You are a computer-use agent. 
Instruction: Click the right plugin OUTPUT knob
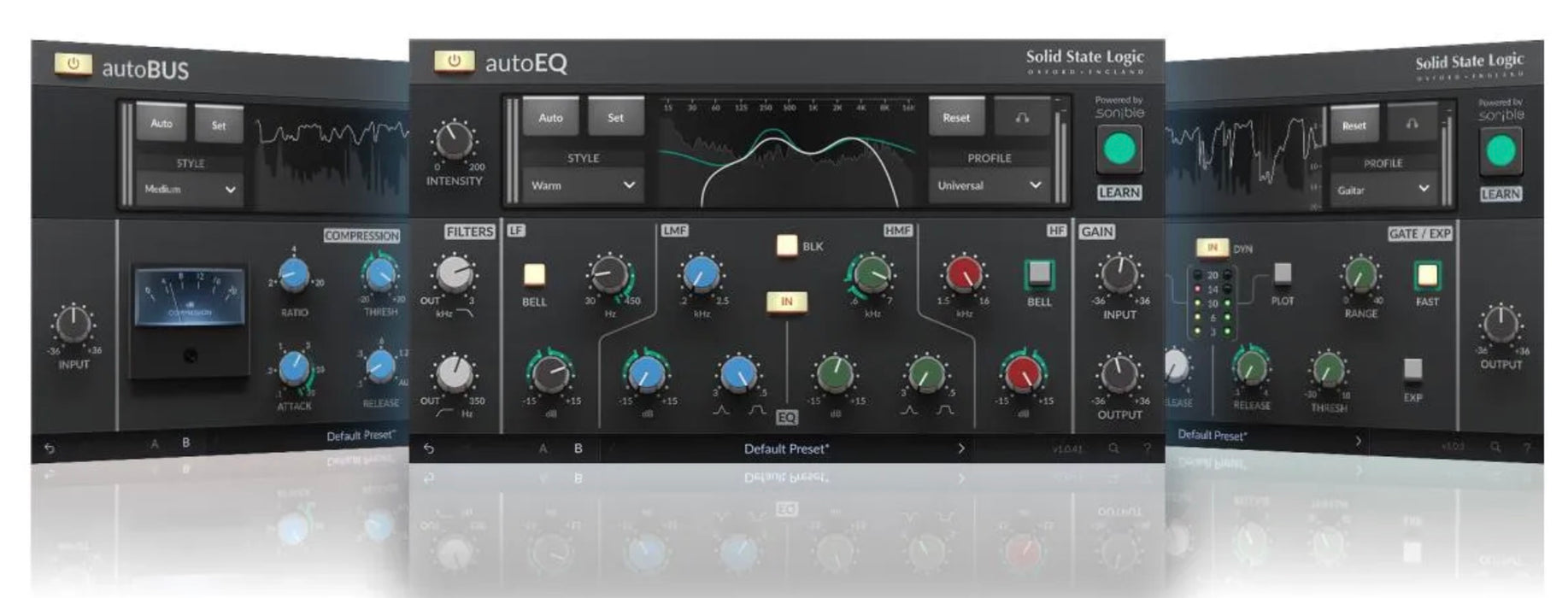coord(1500,324)
